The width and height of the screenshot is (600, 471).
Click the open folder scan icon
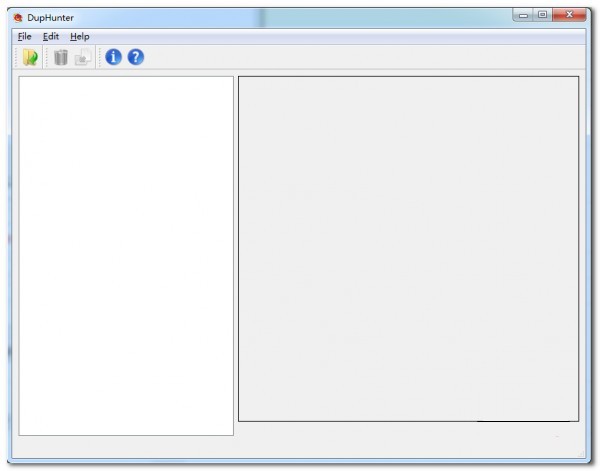[30, 58]
